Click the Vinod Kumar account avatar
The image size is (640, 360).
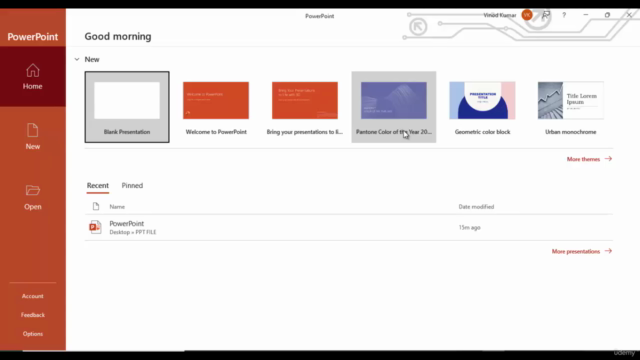click(x=527, y=15)
